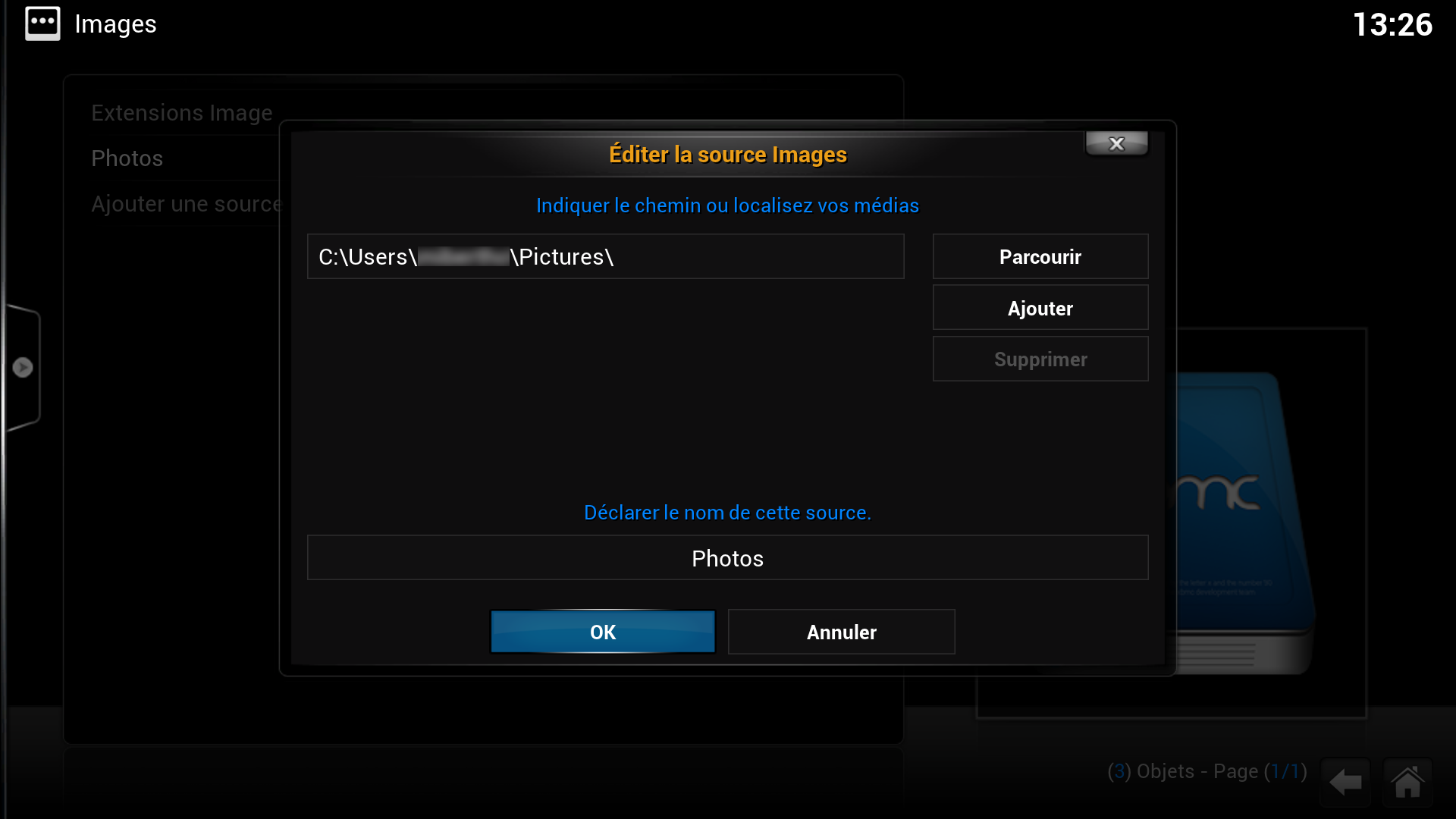Choose Ajouter une source entry
This screenshot has width=1456, height=819.
point(186,204)
